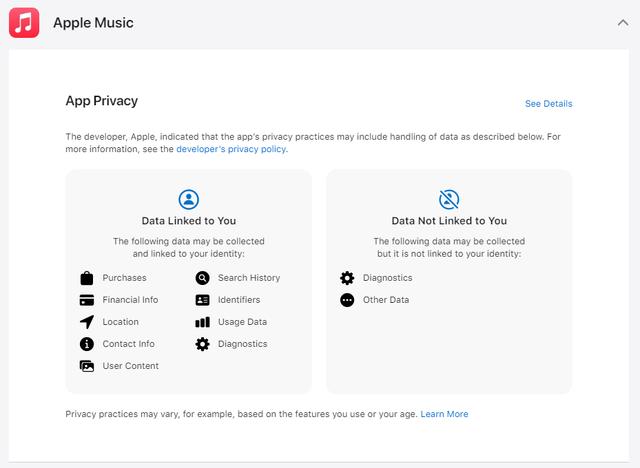
Task: Click the Usage Data bar chart icon
Action: (x=203, y=322)
